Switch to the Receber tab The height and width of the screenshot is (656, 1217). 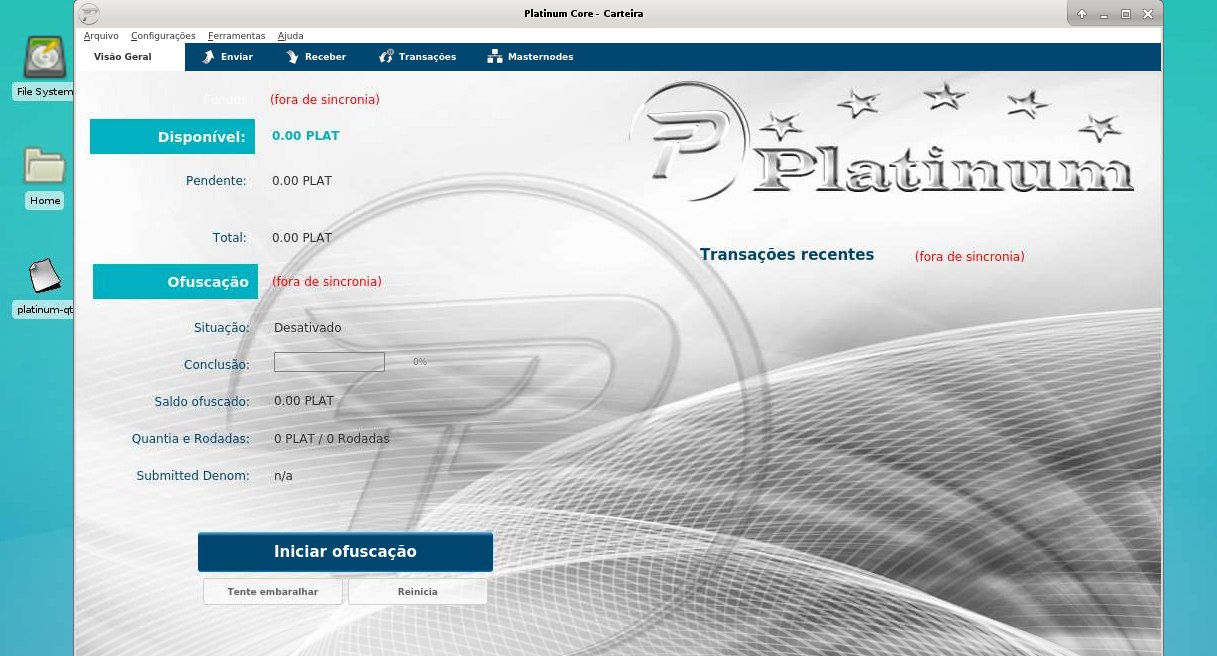click(x=316, y=57)
